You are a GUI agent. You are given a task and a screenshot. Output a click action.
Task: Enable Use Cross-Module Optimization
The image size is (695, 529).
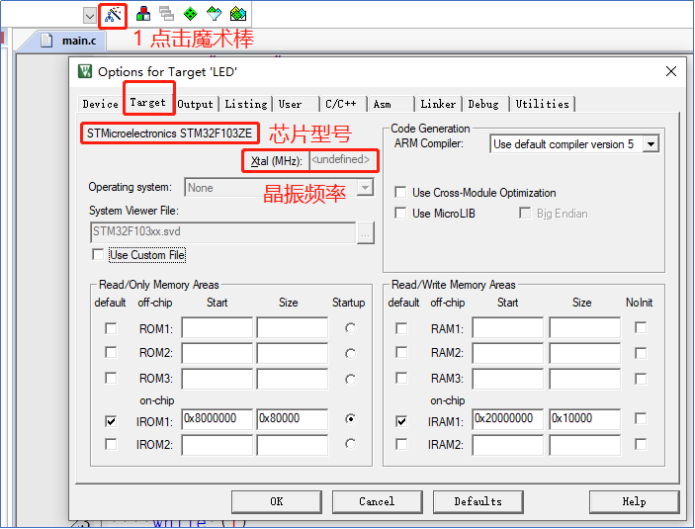point(400,192)
